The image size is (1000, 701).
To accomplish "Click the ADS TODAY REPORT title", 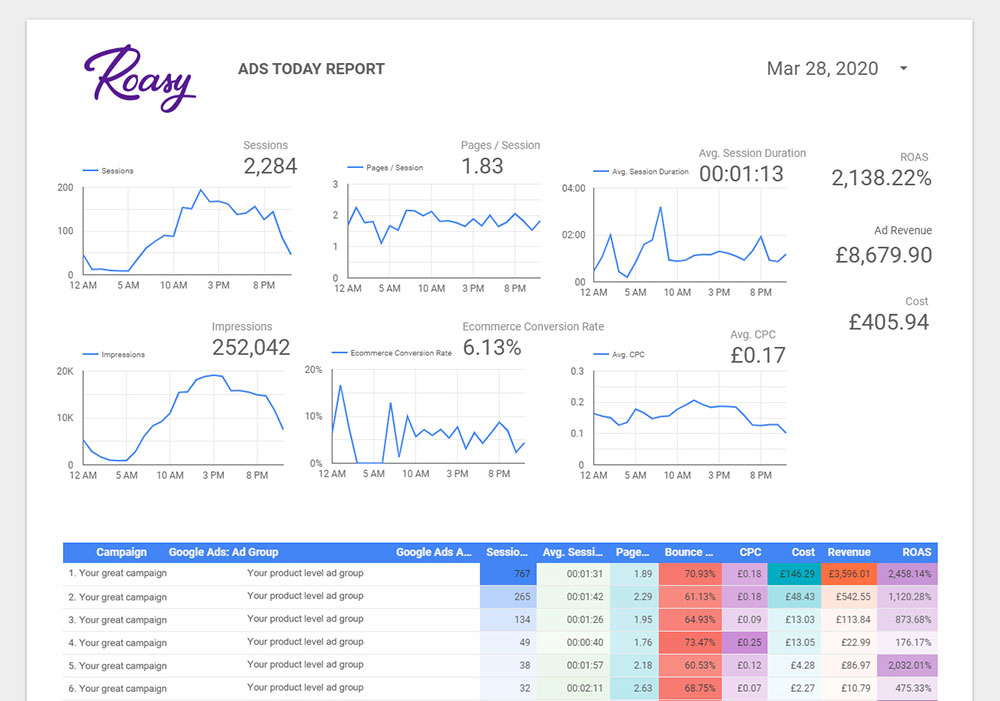I will 311,69.
